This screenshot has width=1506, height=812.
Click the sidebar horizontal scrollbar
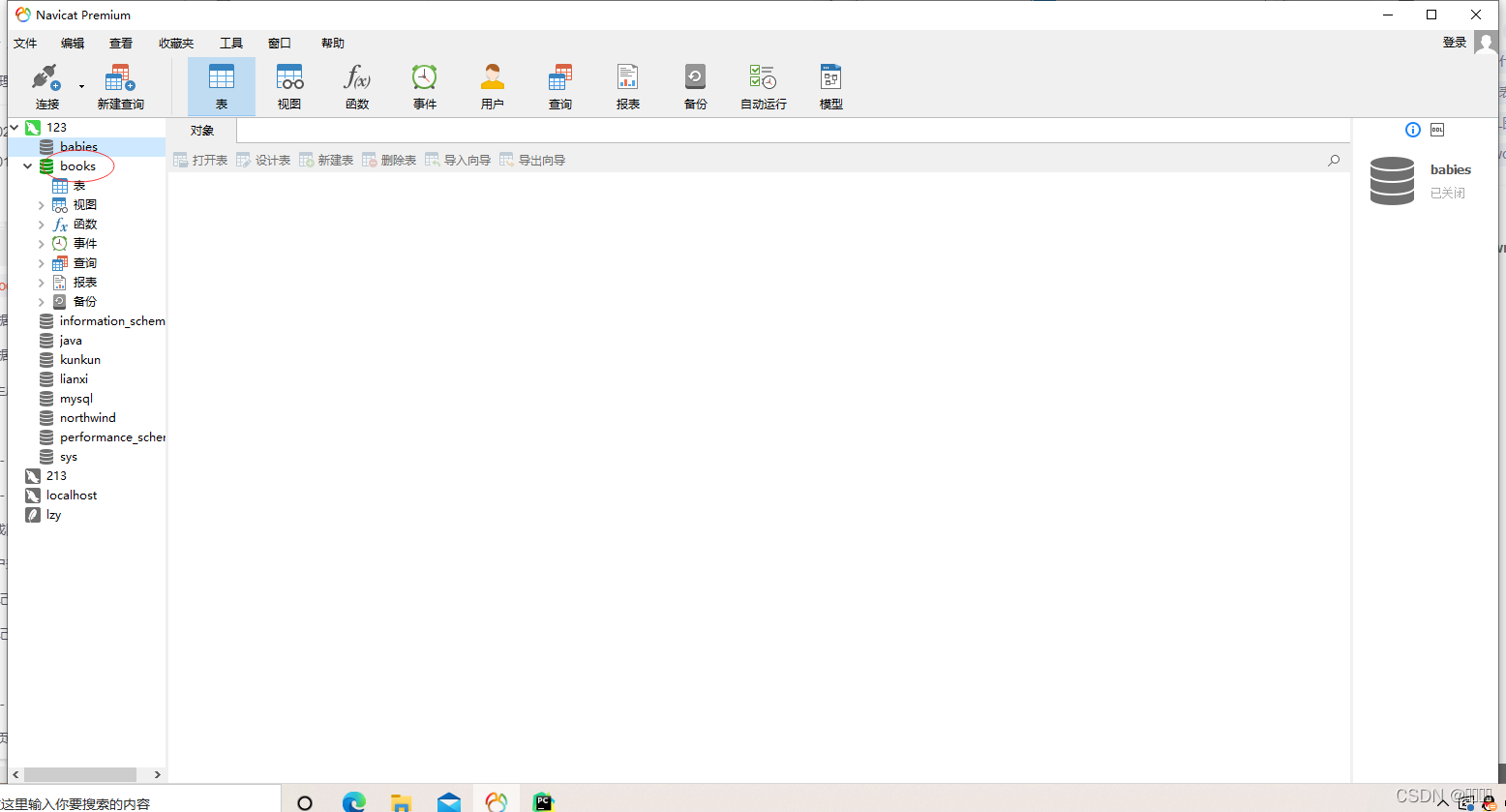pyautogui.click(x=80, y=774)
